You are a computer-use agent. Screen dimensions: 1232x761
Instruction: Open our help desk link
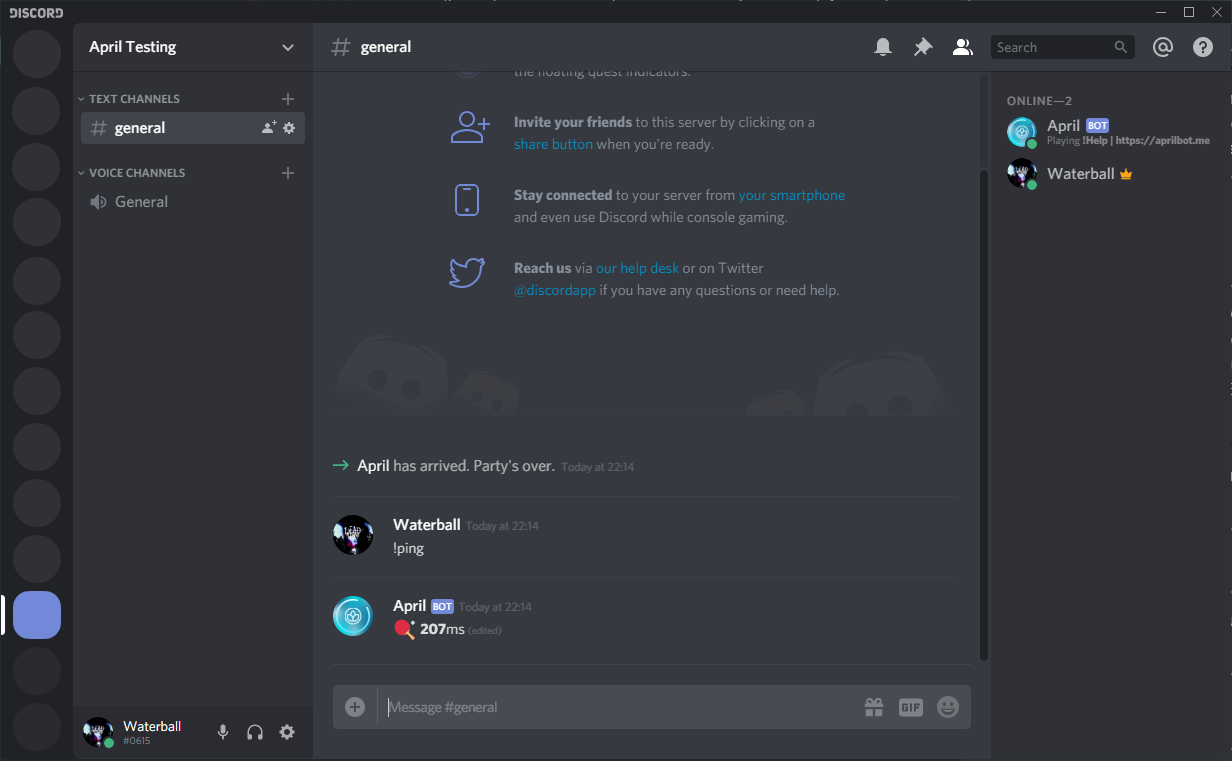(637, 268)
